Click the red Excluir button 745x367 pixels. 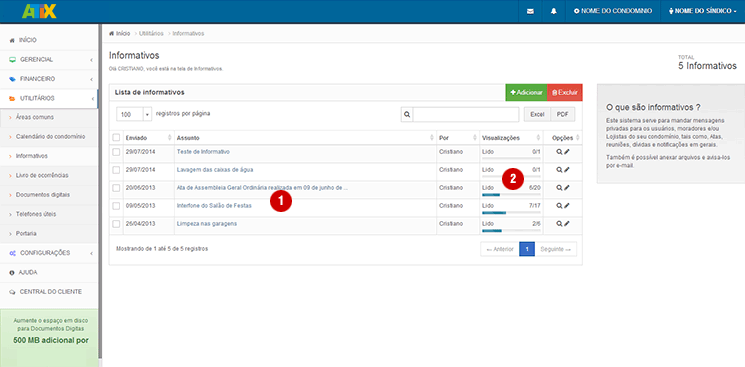point(565,93)
